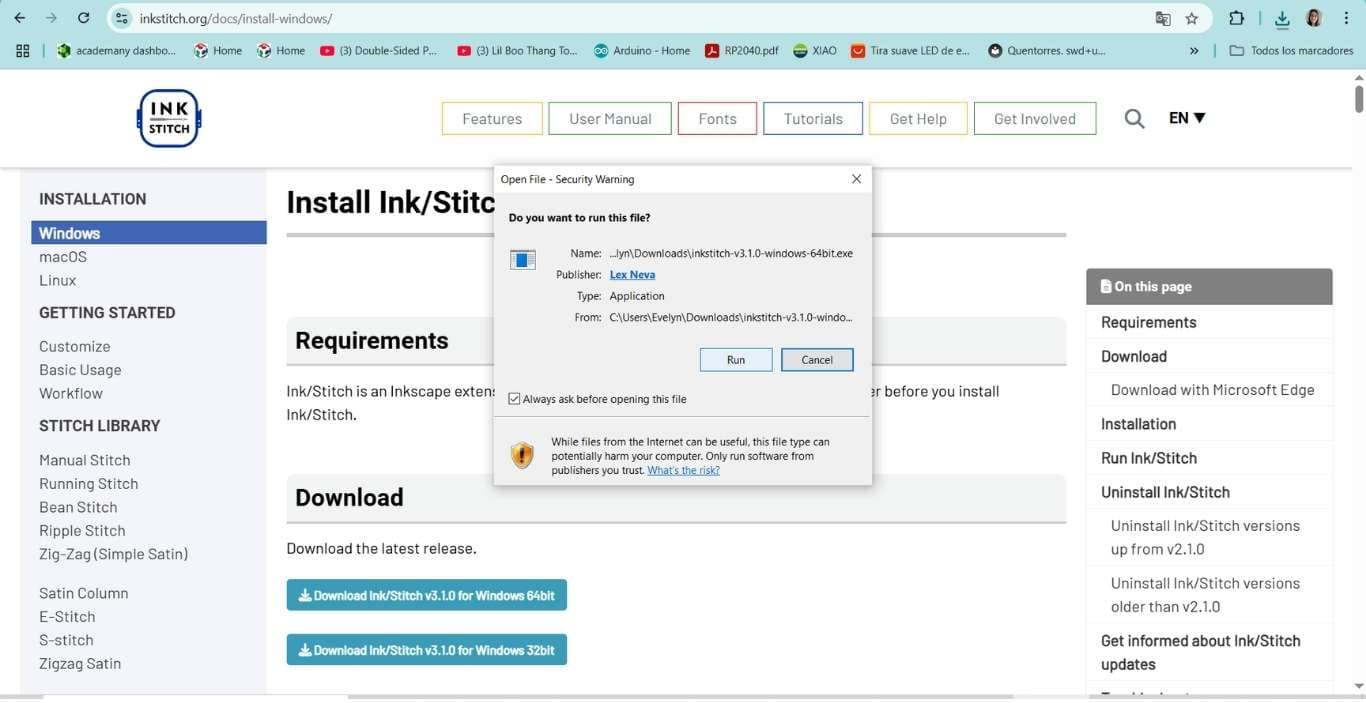This screenshot has width=1366, height=703.
Task: Open the Chrome three-dot menu
Action: point(1346,18)
